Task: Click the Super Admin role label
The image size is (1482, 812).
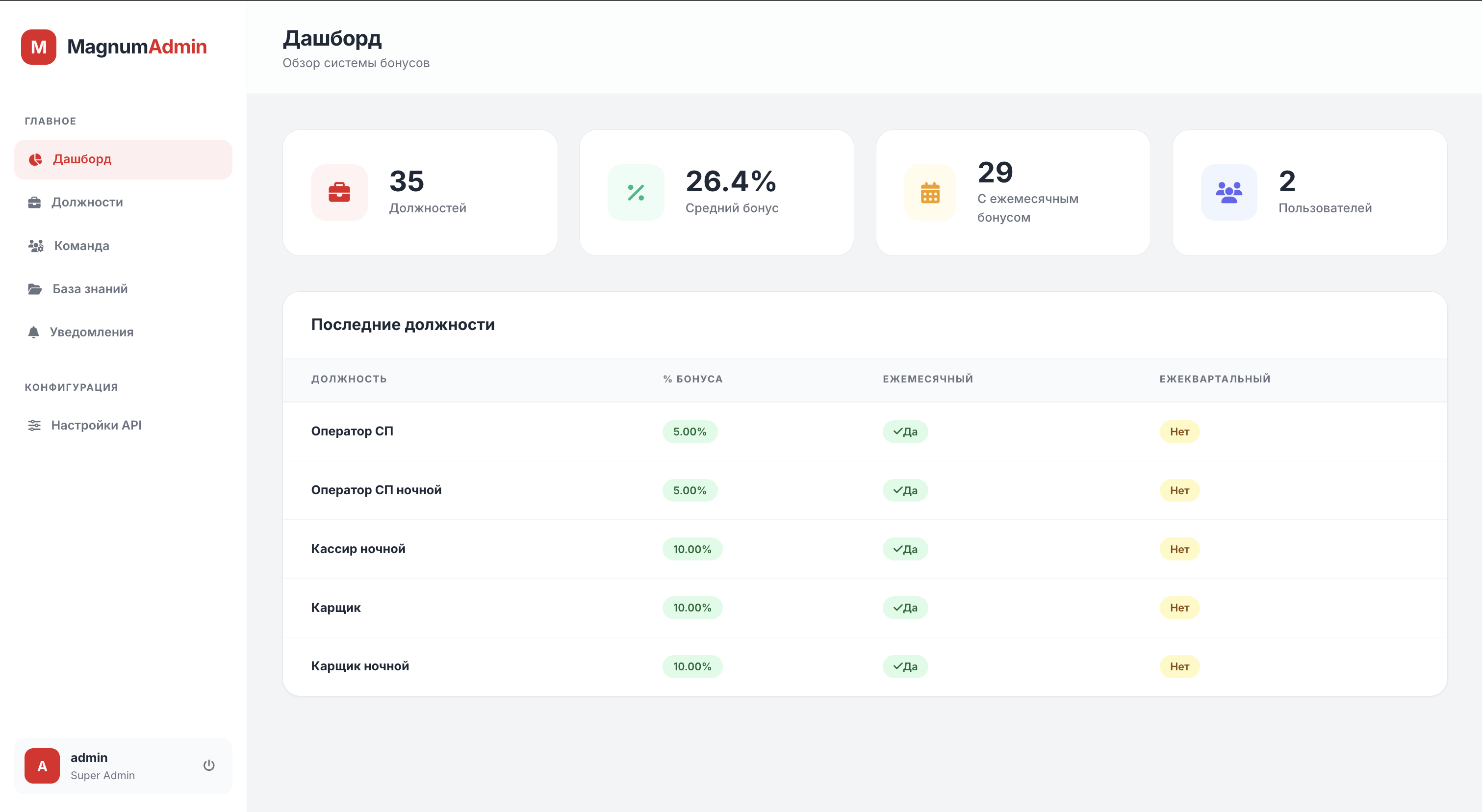Action: pos(103,775)
